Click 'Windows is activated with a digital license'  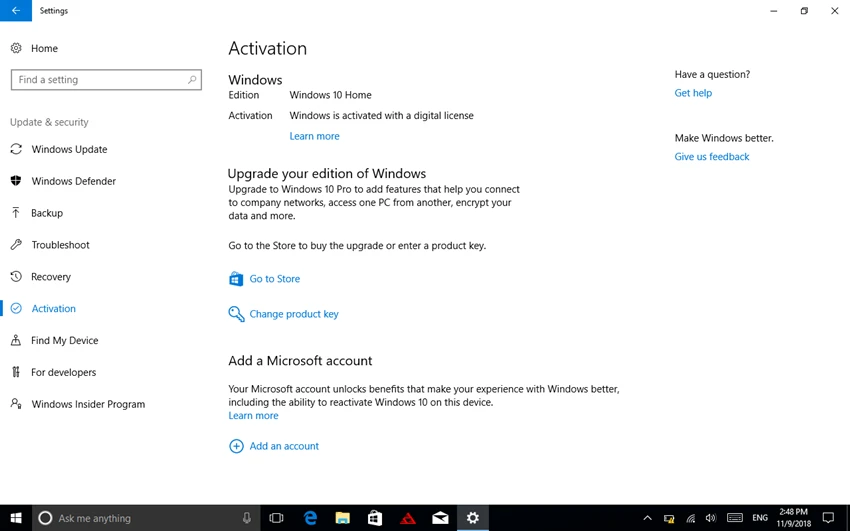[382, 115]
